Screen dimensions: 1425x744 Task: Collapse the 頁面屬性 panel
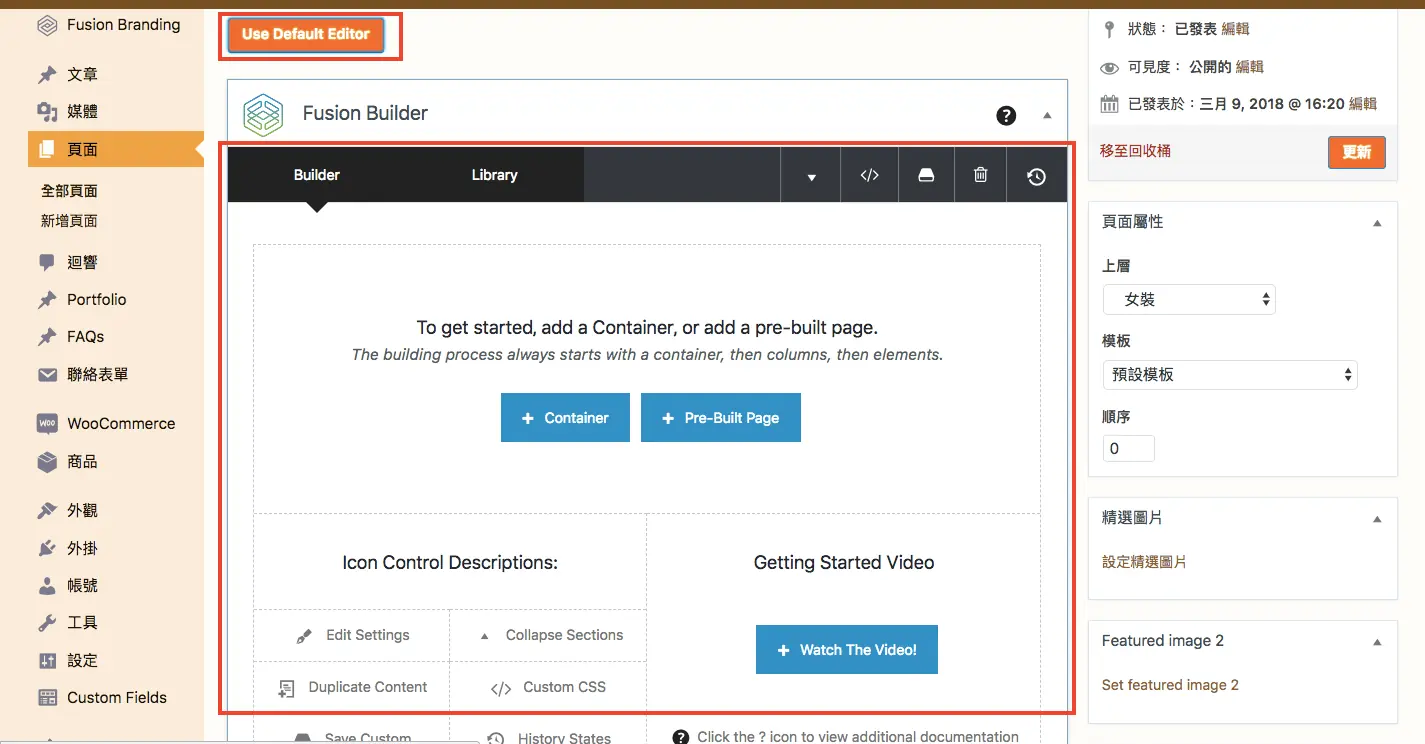click(1377, 223)
